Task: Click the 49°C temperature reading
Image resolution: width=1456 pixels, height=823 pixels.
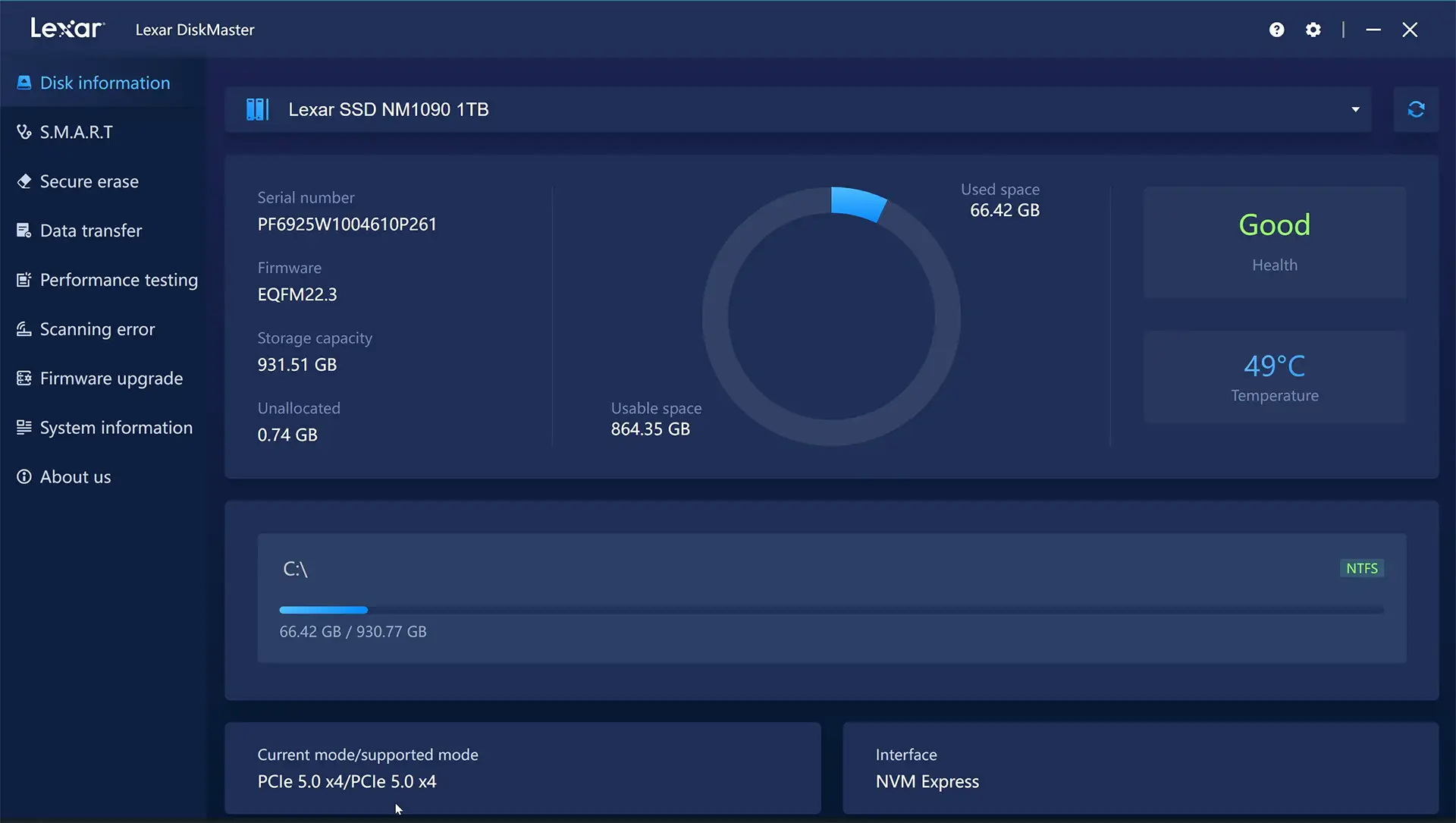Action: tap(1275, 366)
